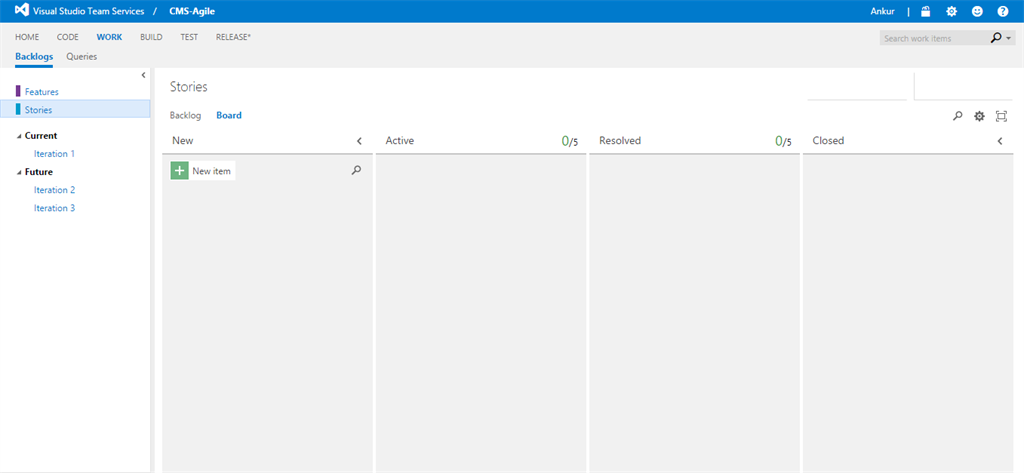
Task: Click the smiley feedback icon
Action: (x=977, y=11)
